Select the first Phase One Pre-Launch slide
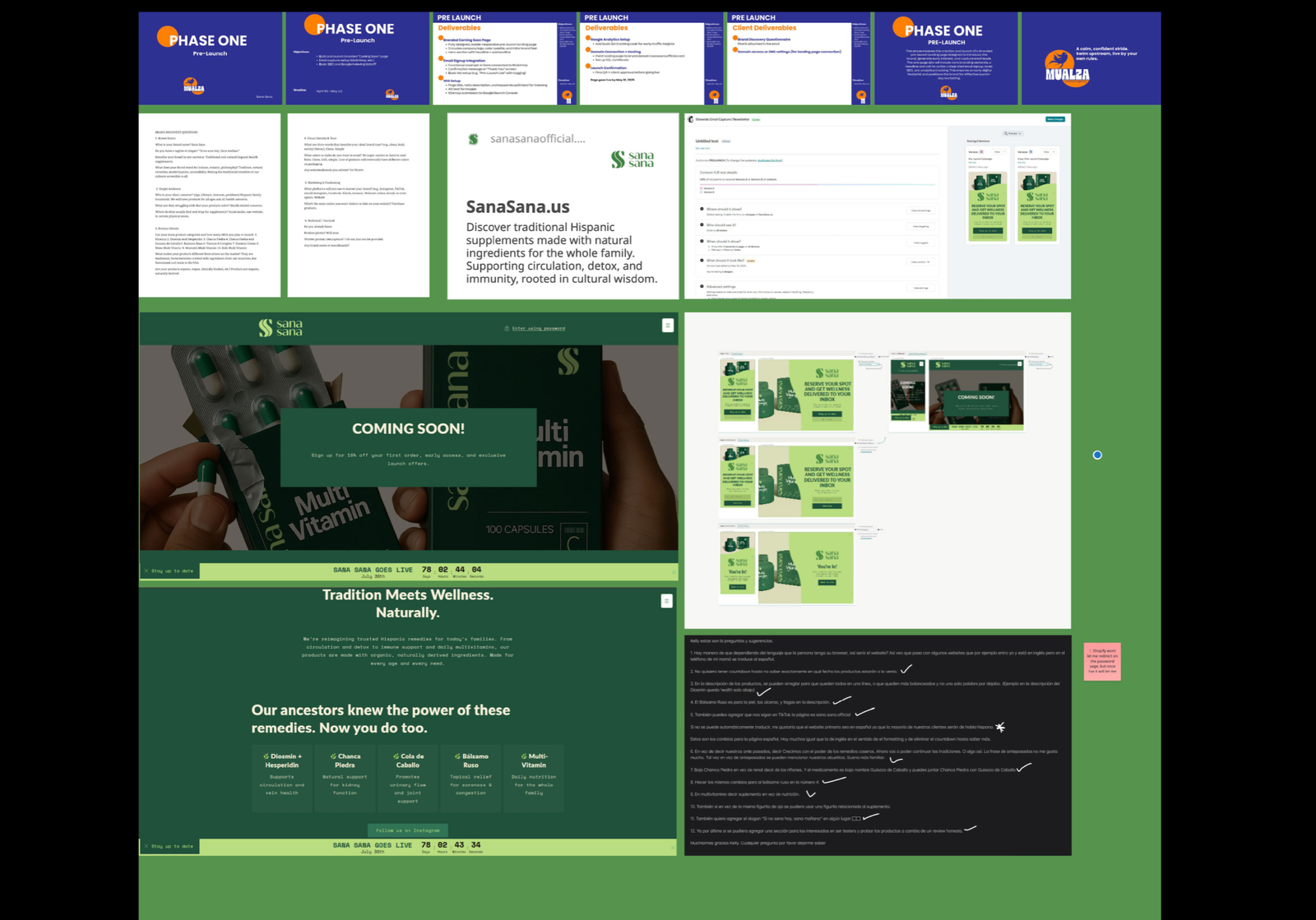 pyautogui.click(x=210, y=58)
